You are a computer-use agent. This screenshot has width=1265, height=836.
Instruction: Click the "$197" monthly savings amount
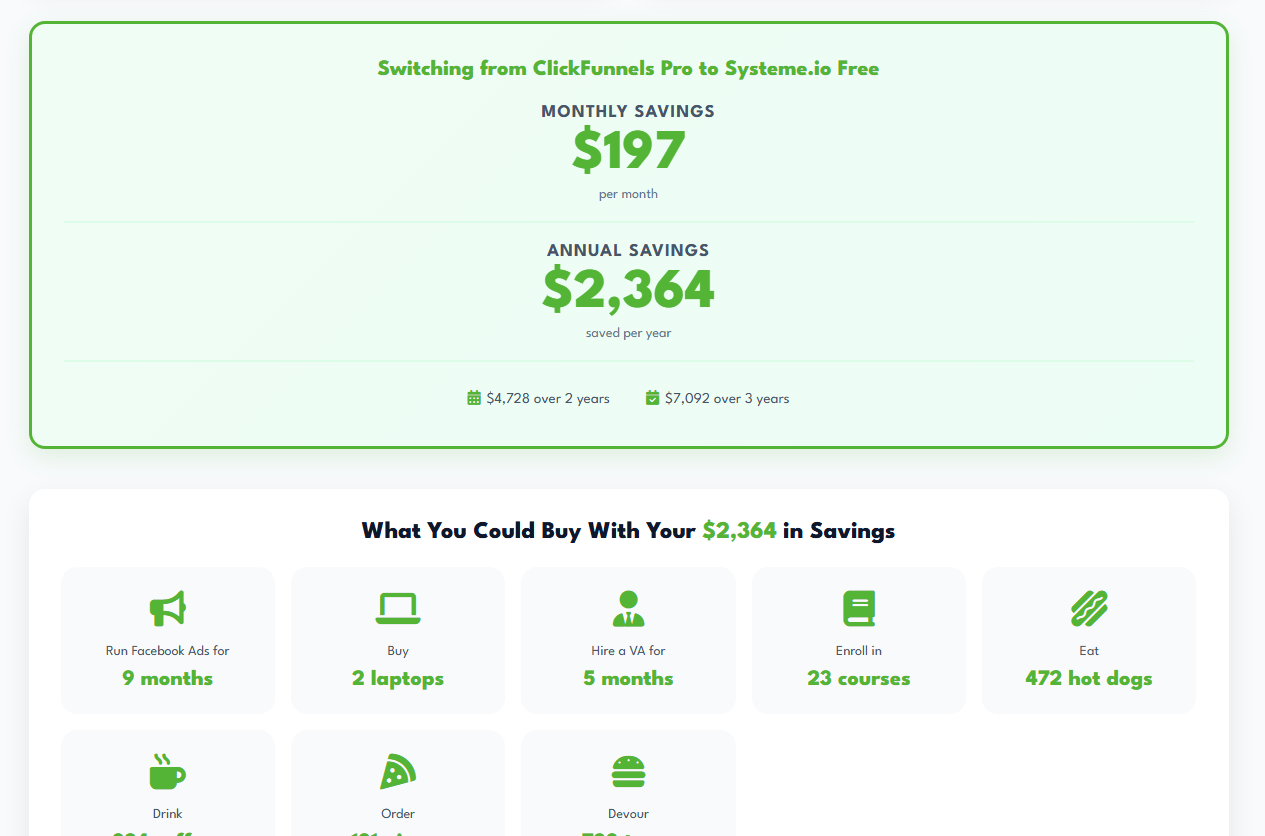pos(628,151)
